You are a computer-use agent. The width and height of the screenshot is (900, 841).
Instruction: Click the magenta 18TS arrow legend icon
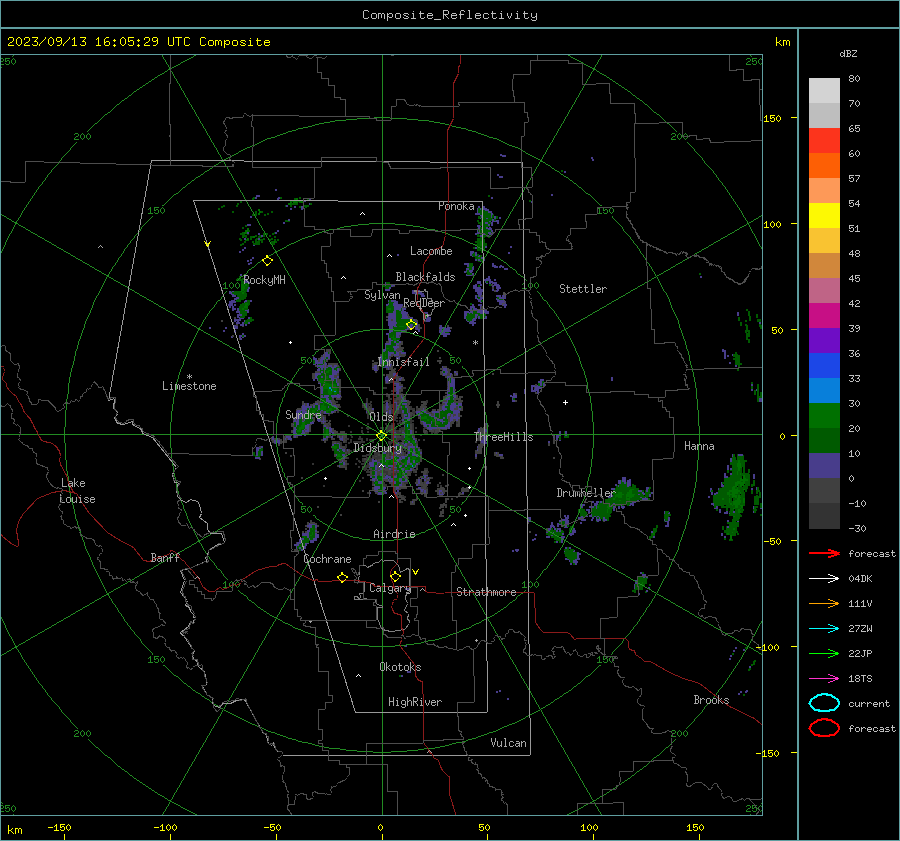(824, 679)
